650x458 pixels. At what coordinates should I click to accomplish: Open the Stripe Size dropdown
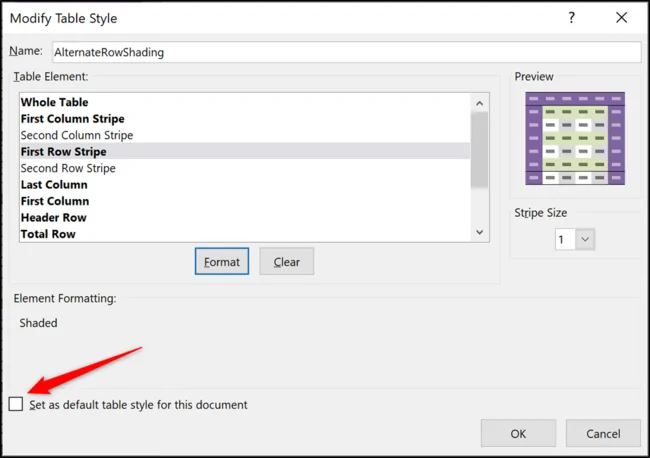585,240
